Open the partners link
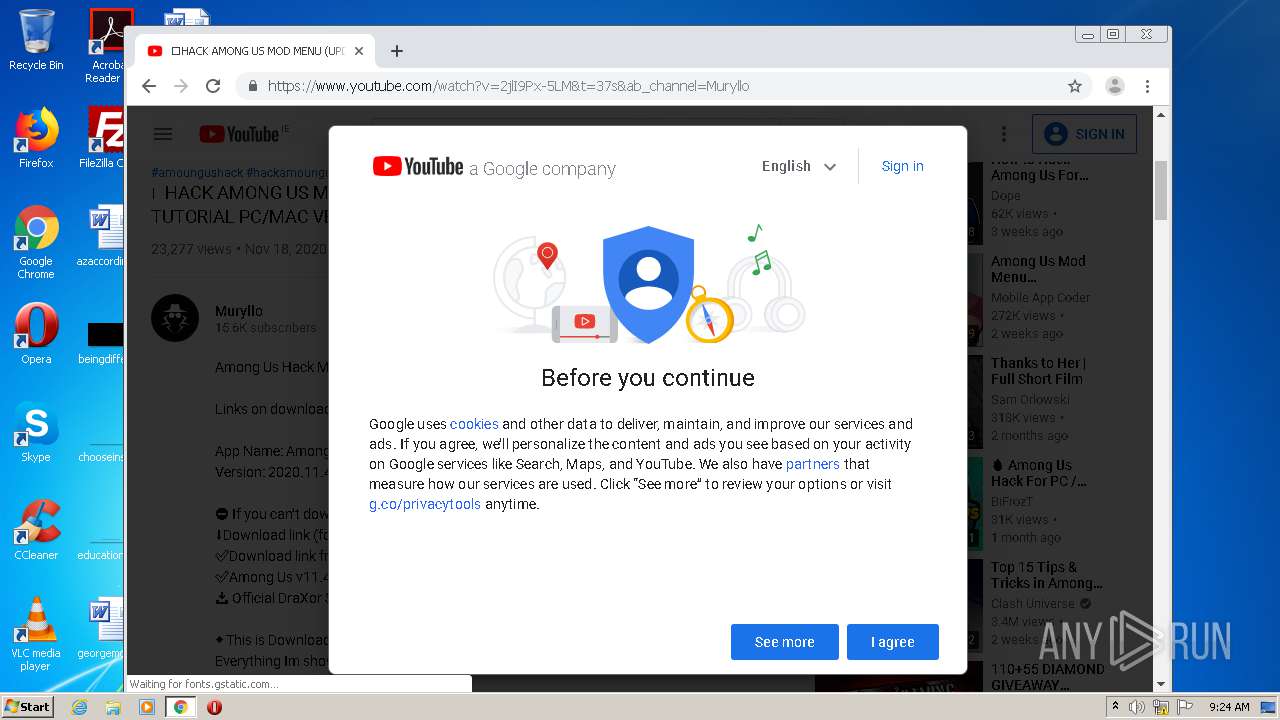1280x720 pixels. click(x=813, y=464)
